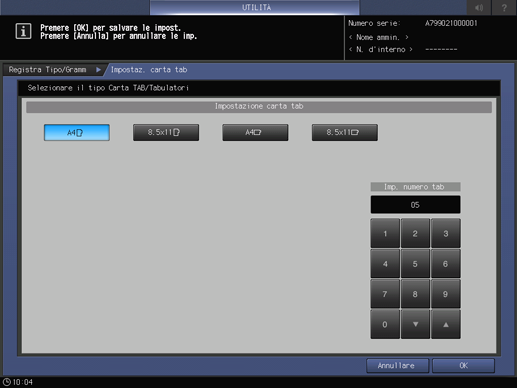Screen dimensions: 517x388
Task: Click the Nome ammin. label
Action: [378, 37]
